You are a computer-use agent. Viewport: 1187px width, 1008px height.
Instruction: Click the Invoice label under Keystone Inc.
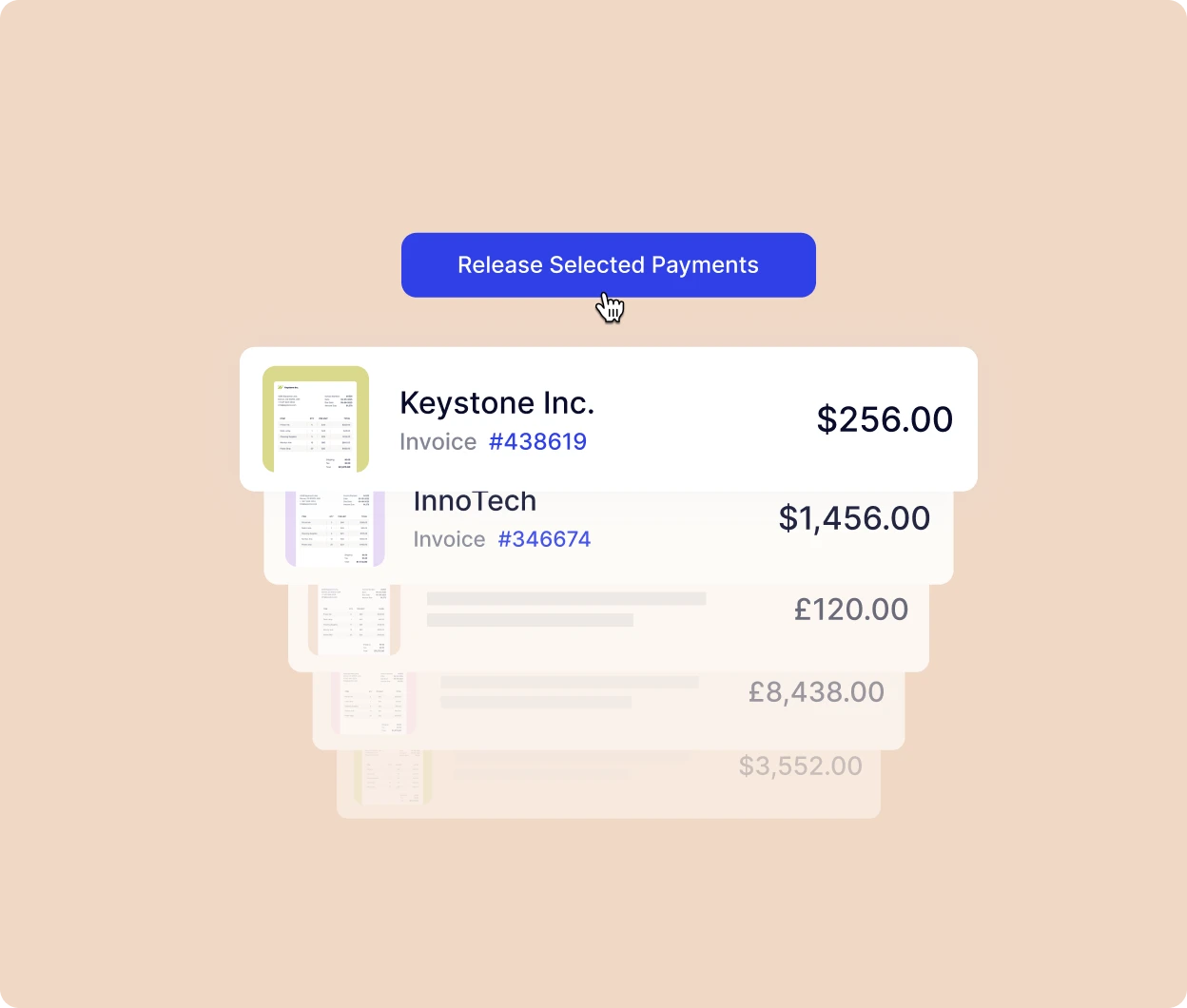click(438, 442)
